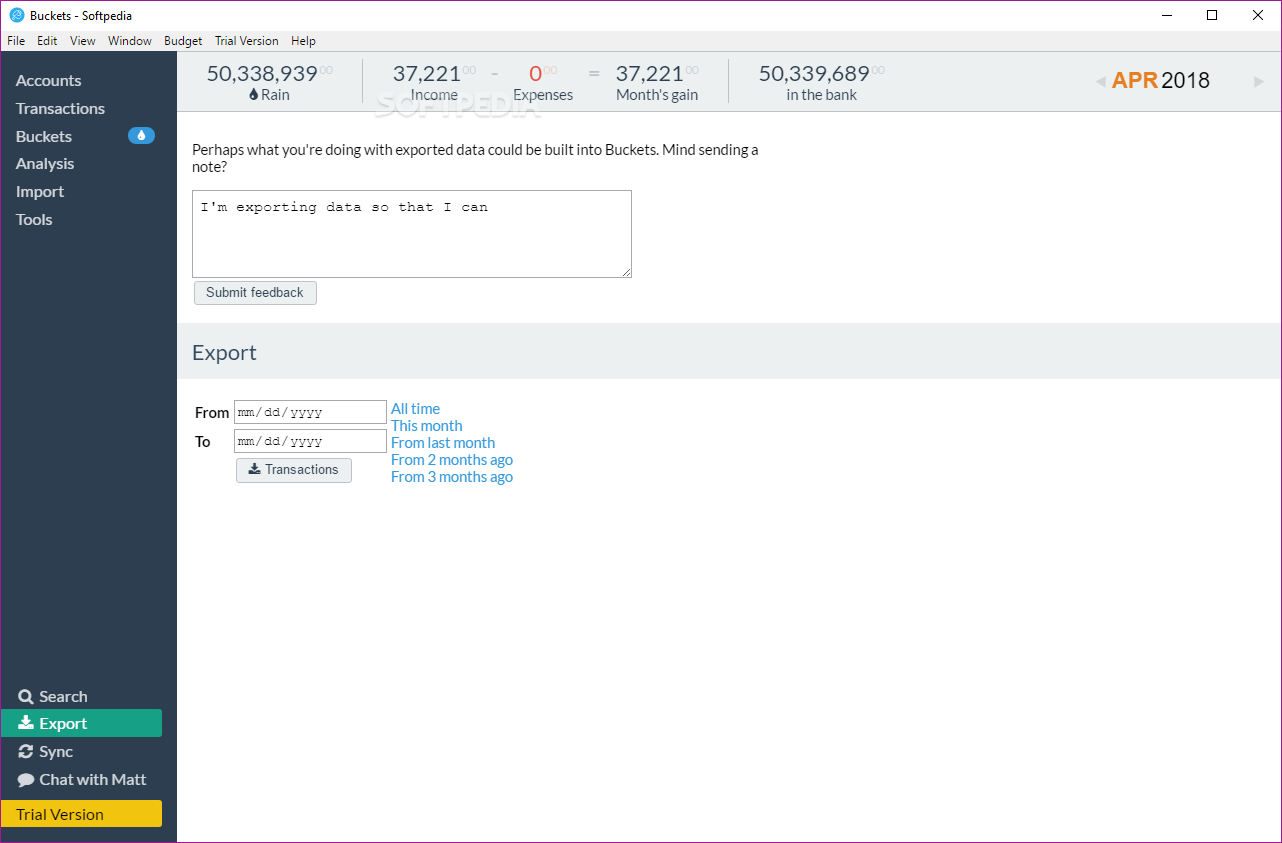Open Chat with Matt
The height and width of the screenshot is (843, 1282).
[82, 780]
